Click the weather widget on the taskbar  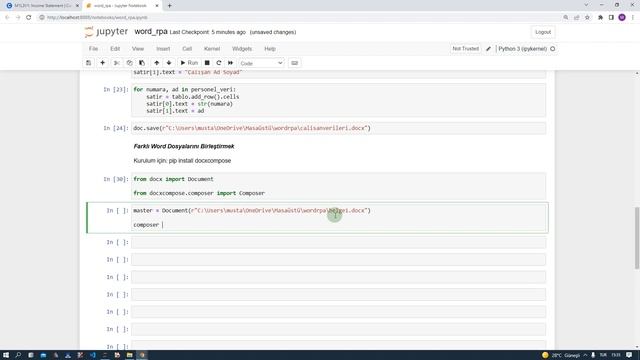(x=560, y=355)
